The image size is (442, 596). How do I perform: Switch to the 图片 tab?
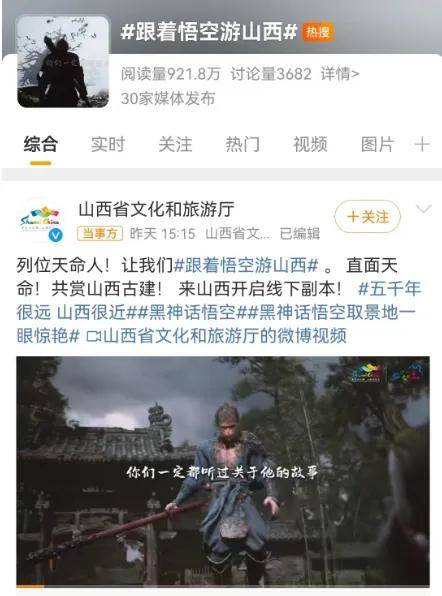coord(377,145)
